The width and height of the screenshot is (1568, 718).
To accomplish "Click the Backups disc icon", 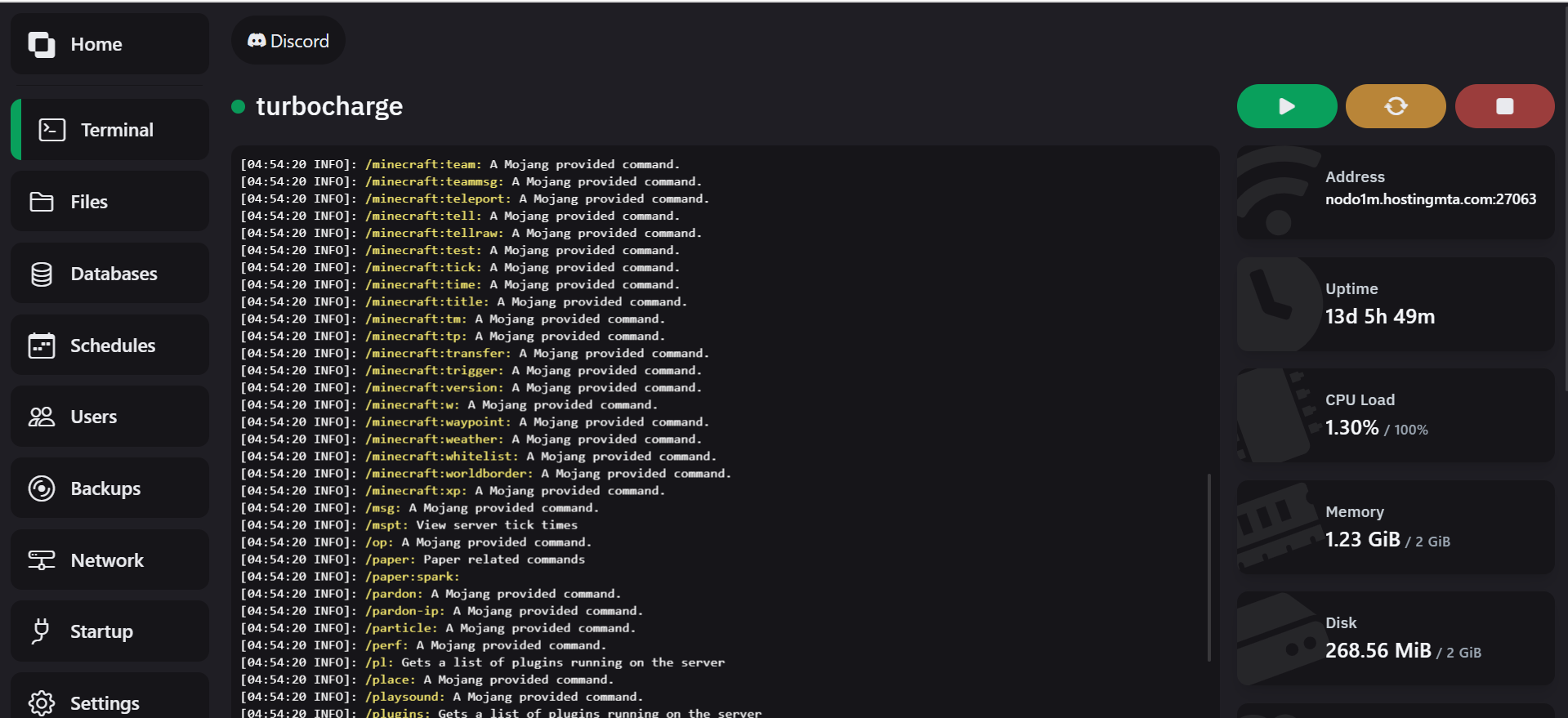I will point(42,488).
